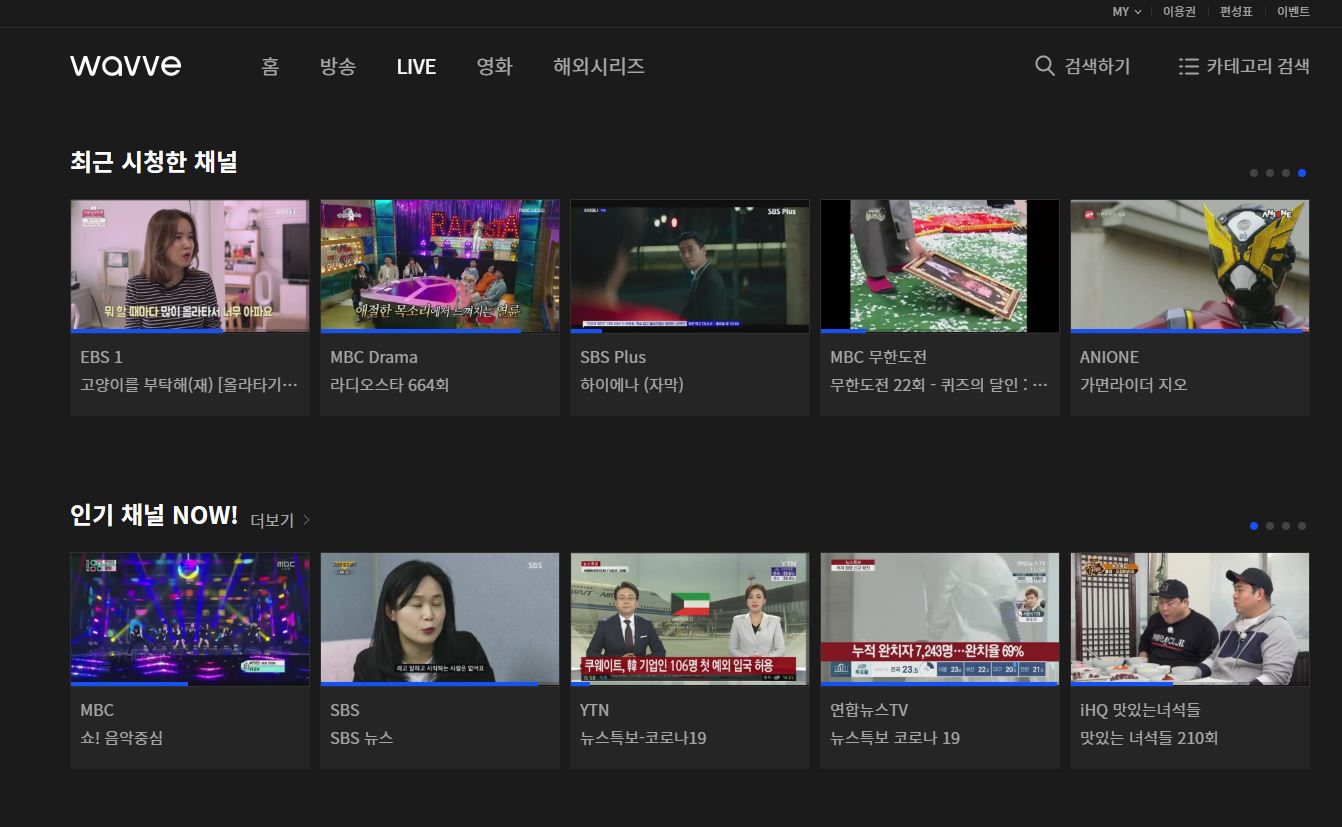This screenshot has height=827, width=1342.
Task: Select the 쇼! 음악중심 program title
Action: (121, 738)
